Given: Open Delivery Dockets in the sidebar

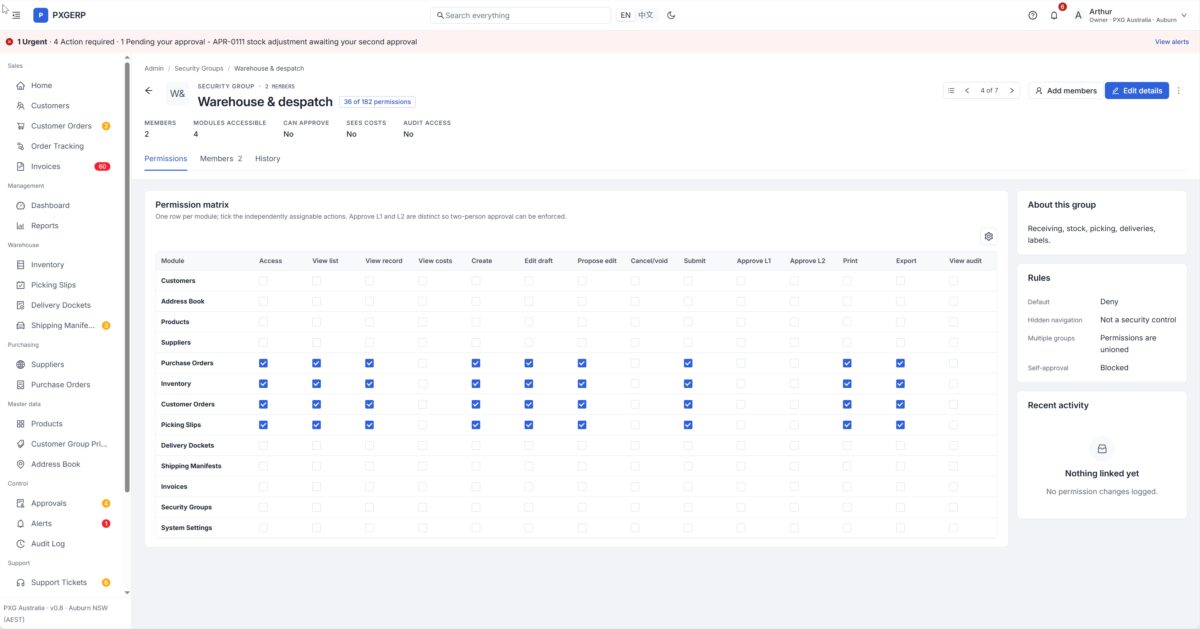Looking at the screenshot, I should tap(62, 305).
